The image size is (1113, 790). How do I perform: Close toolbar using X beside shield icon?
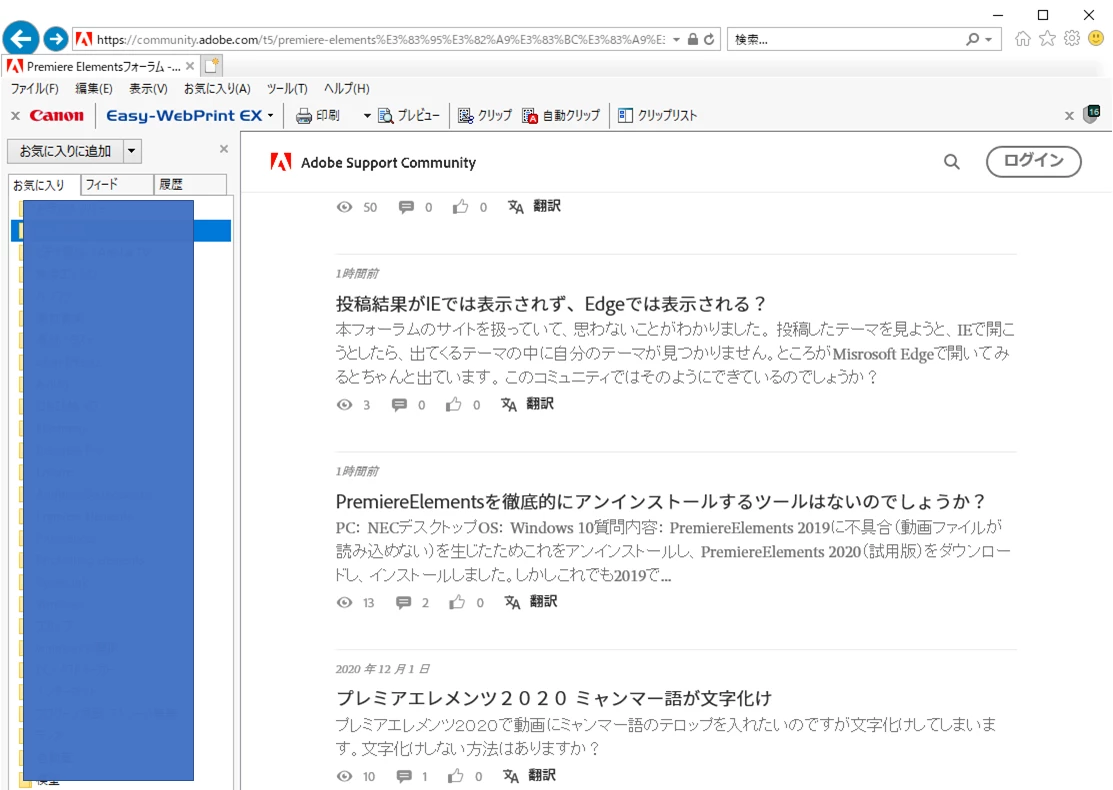click(1069, 116)
